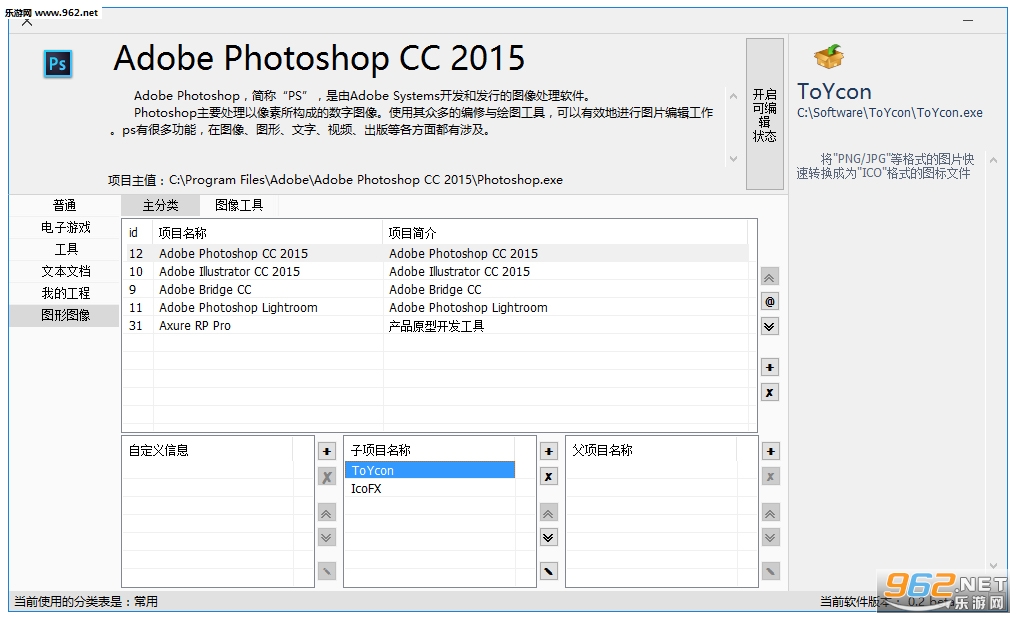Click the 自定义信息 list header
The image size is (1016, 619).
(x=207, y=450)
